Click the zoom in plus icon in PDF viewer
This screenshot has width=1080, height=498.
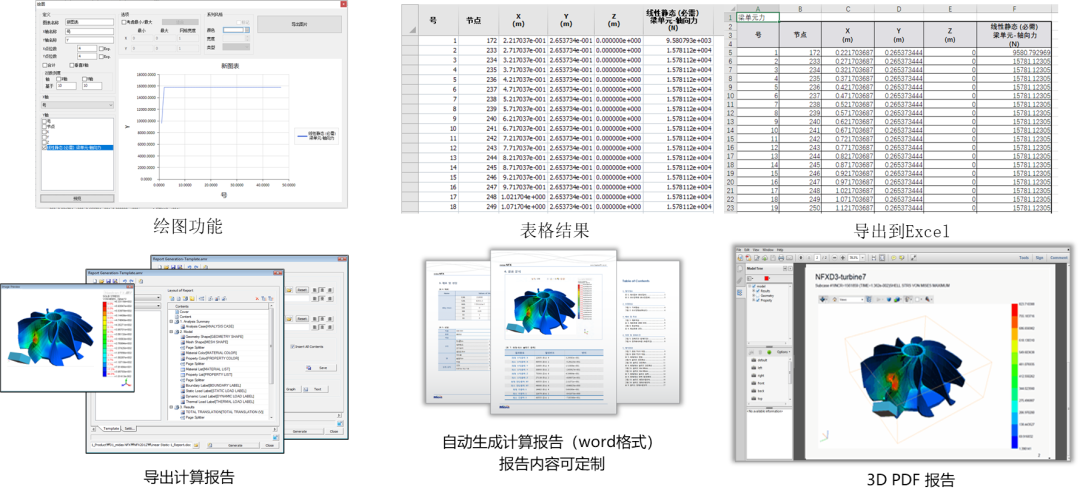(843, 258)
